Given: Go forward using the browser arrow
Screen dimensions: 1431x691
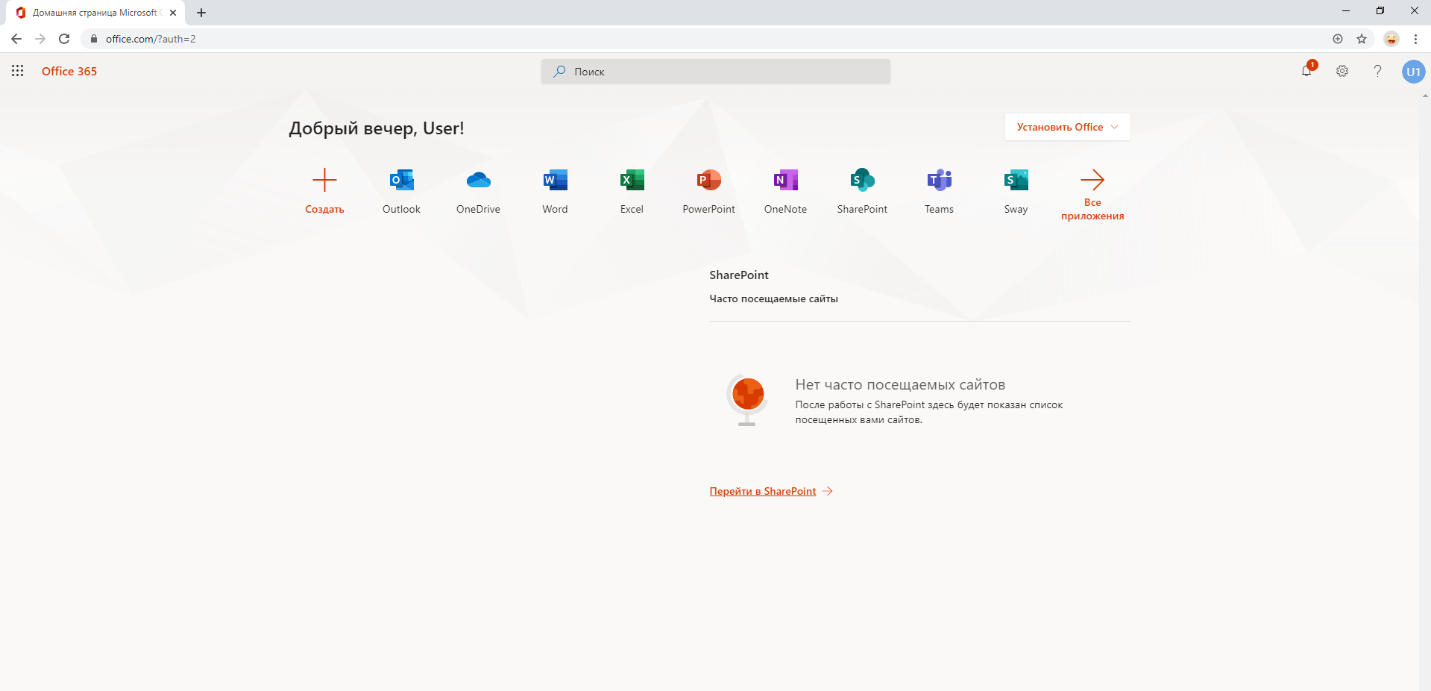Looking at the screenshot, I should (40, 38).
